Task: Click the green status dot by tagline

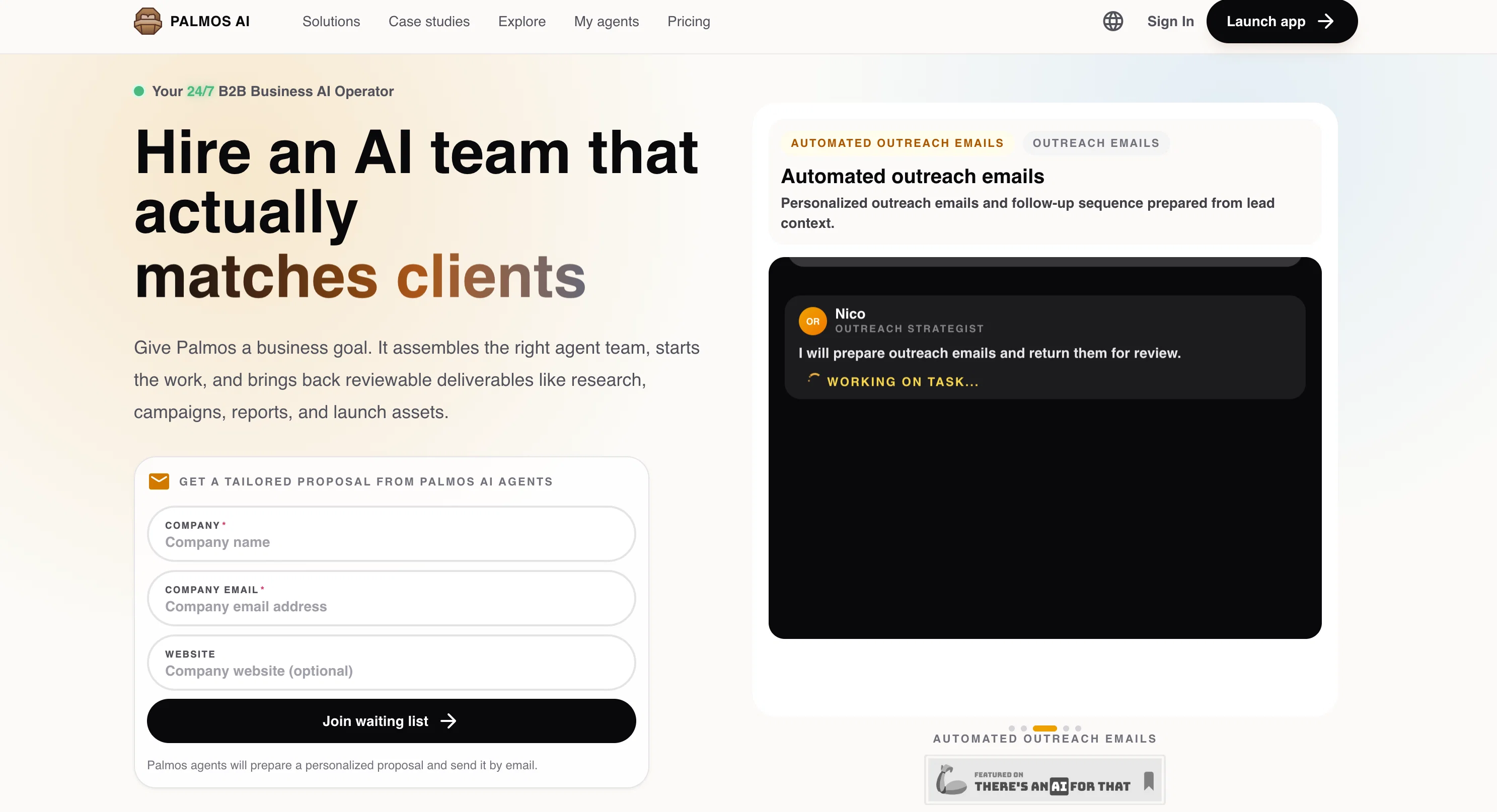Action: click(x=139, y=91)
